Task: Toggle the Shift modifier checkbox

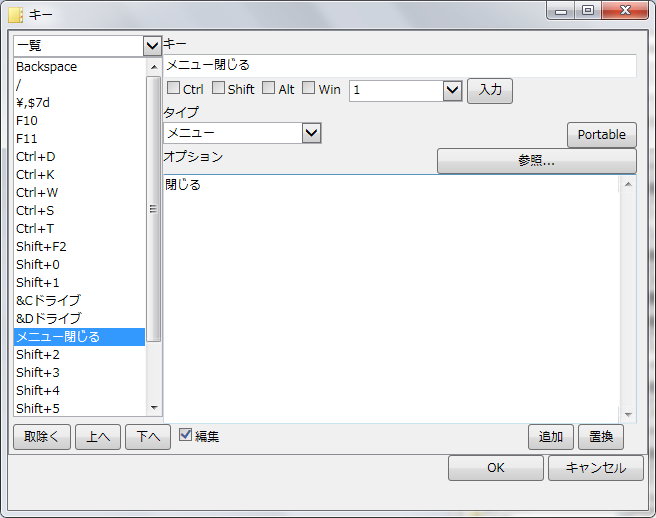Action: (x=218, y=88)
